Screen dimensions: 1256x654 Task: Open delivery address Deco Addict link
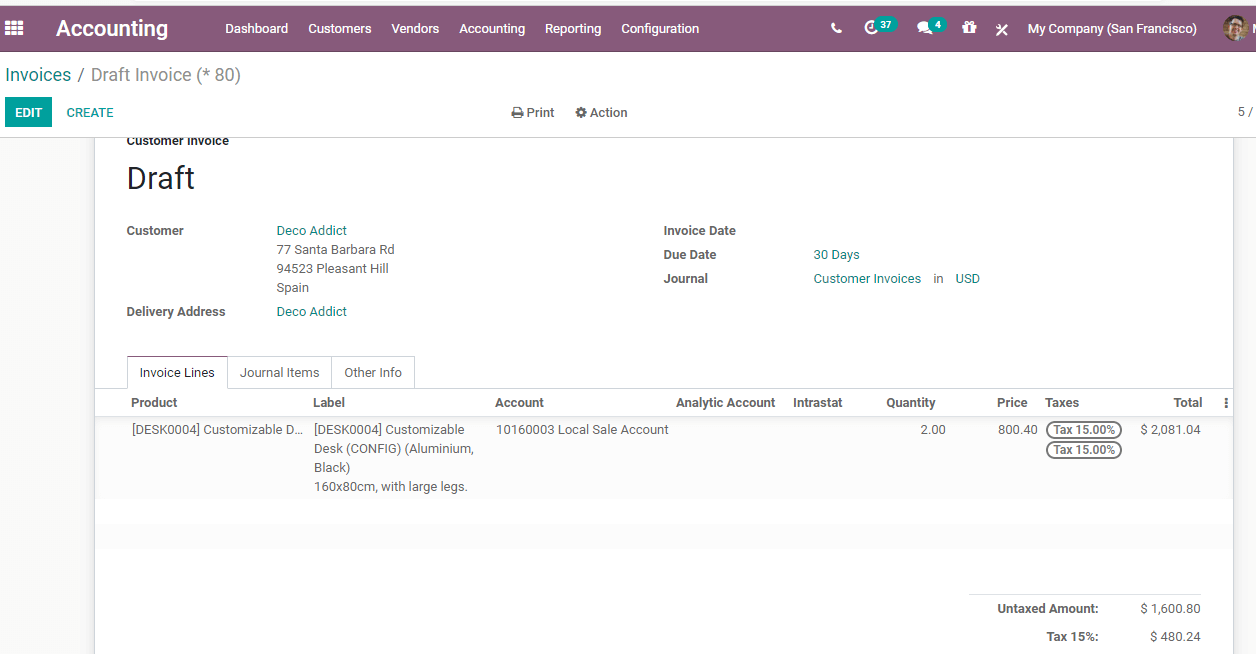(312, 312)
